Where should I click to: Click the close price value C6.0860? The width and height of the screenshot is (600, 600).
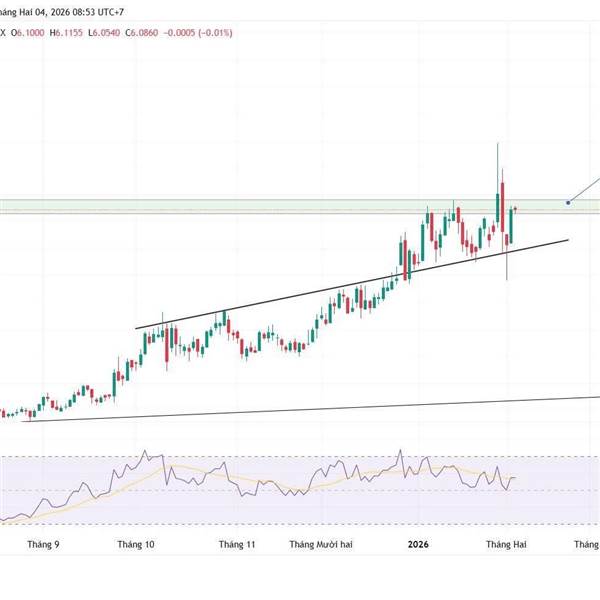(x=142, y=33)
